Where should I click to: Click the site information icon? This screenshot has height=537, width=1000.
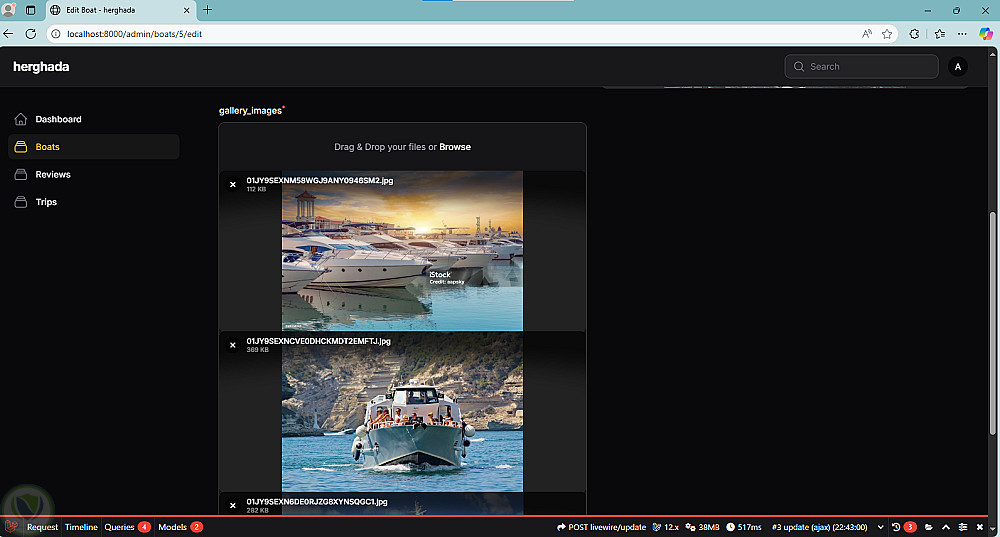tap(56, 34)
